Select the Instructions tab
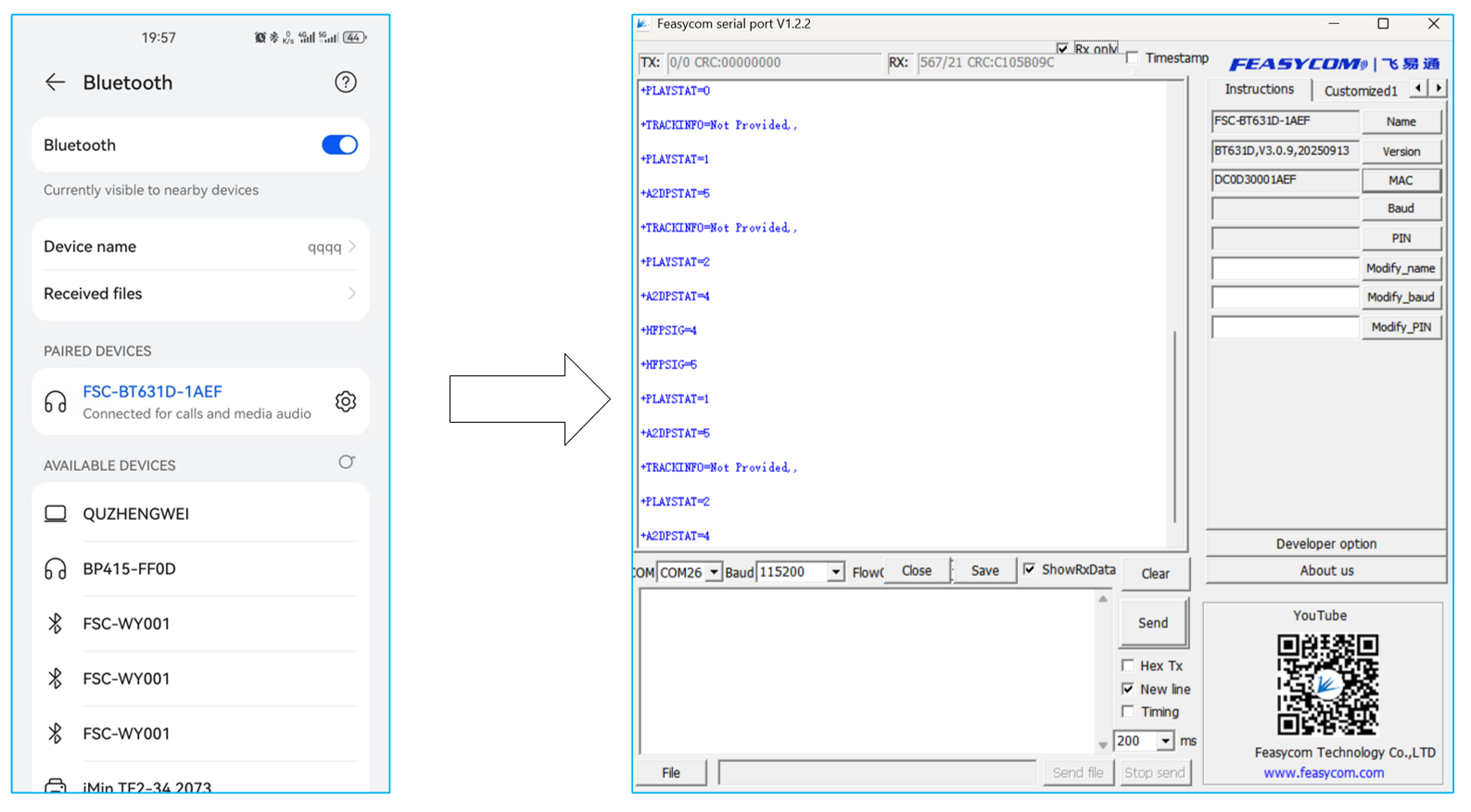 (1259, 90)
